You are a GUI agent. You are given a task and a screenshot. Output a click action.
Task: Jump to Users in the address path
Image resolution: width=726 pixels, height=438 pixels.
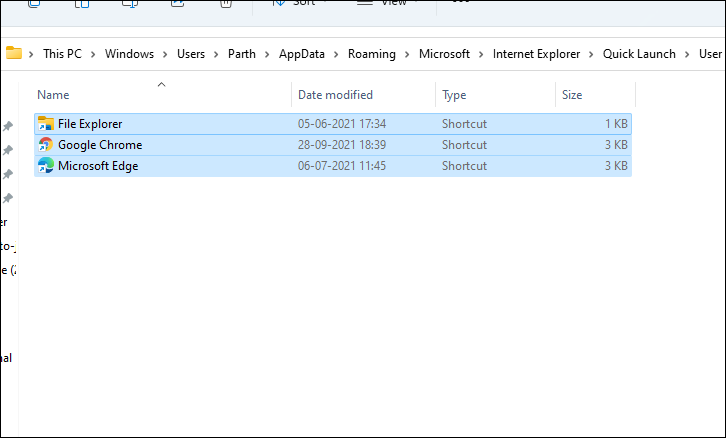tap(191, 54)
